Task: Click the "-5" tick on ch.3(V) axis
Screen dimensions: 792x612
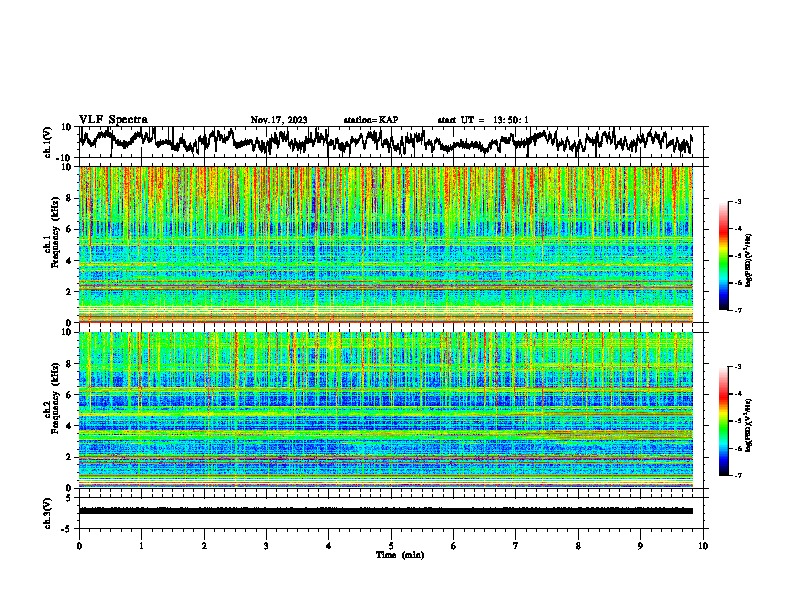Action: 68,529
